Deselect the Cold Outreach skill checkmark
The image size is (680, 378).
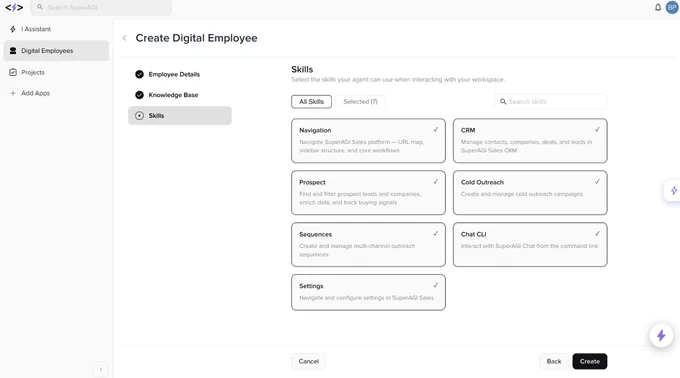click(597, 182)
